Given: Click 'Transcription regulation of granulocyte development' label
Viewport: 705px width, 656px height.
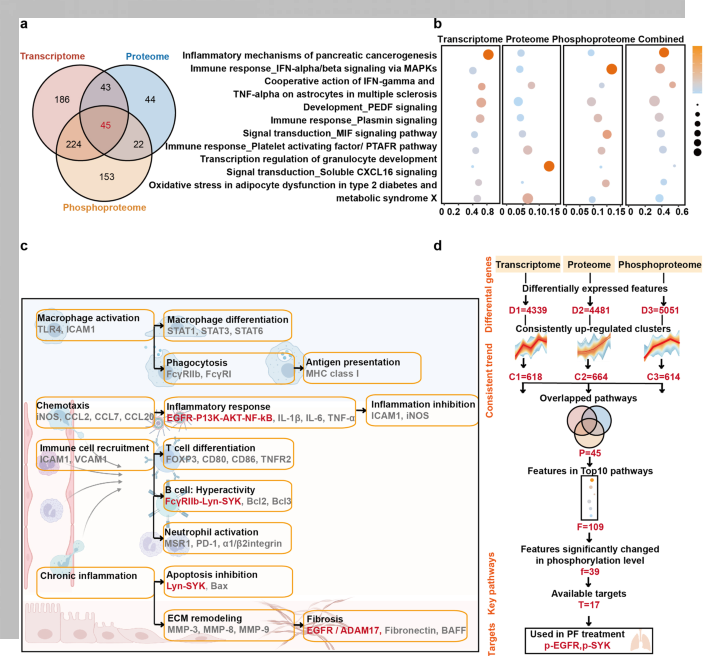Looking at the screenshot, I should [318, 159].
